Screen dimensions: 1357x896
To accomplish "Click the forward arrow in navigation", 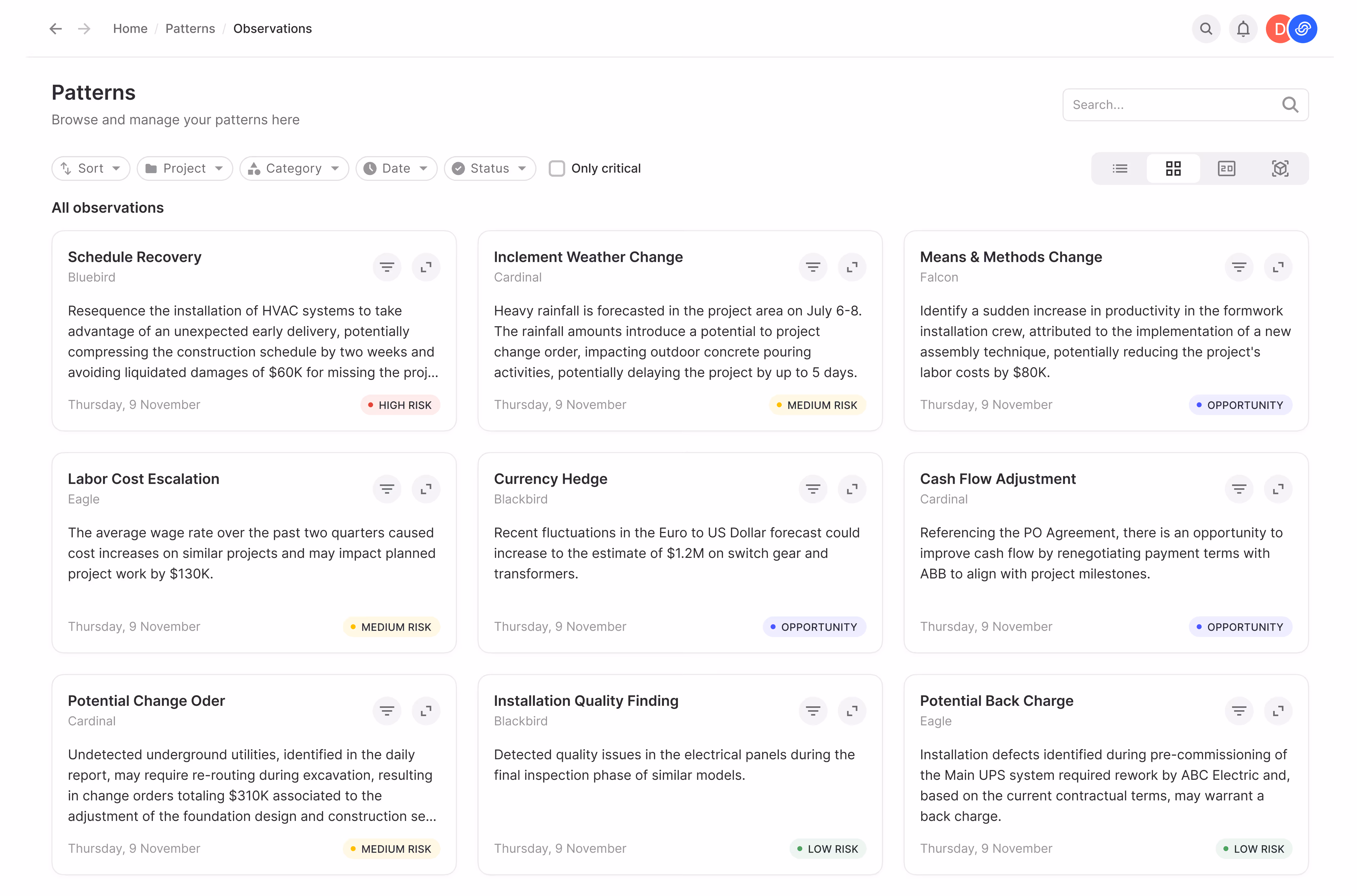I will (84, 29).
